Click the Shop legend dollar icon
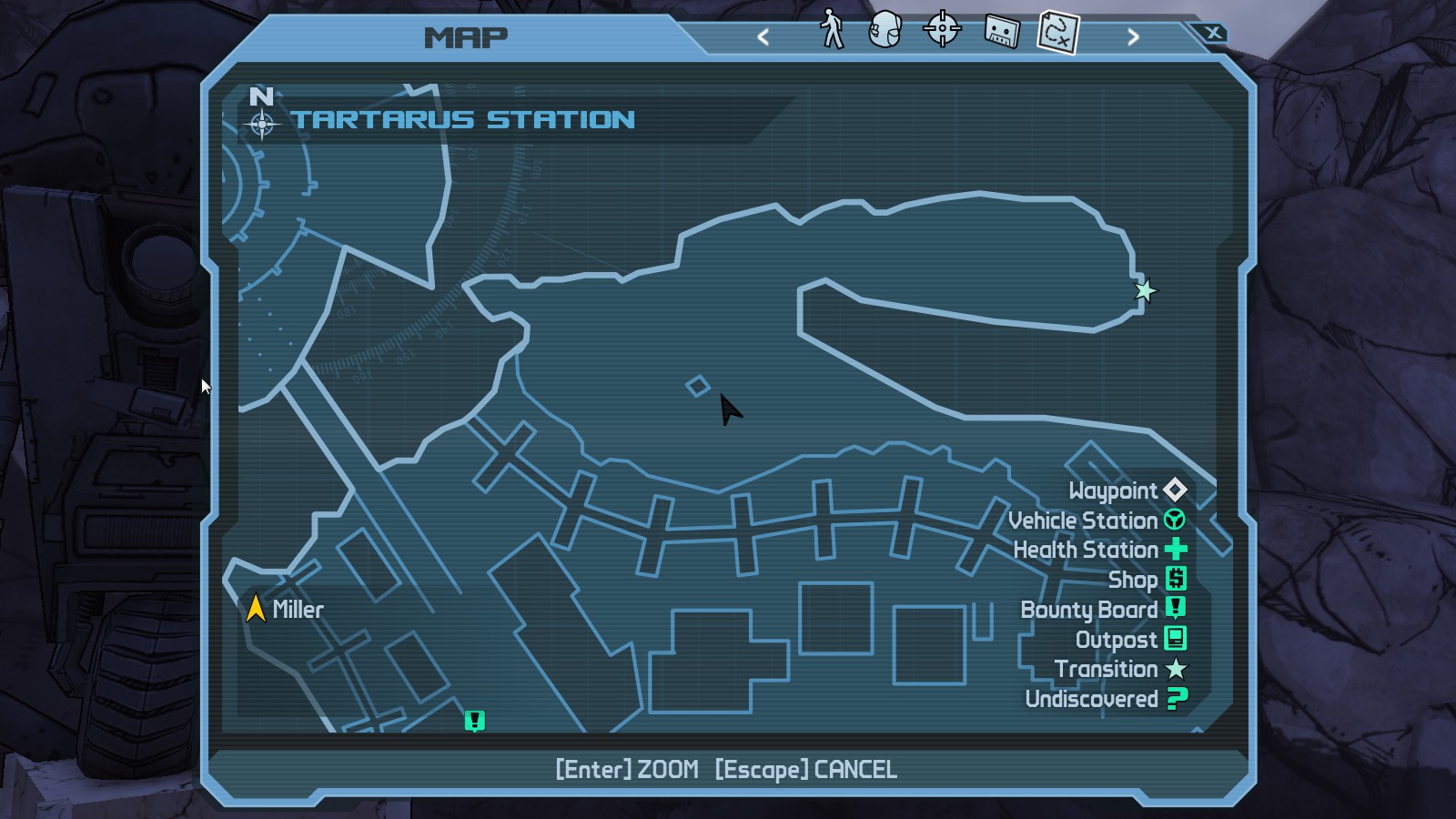This screenshot has height=819, width=1456. click(x=1176, y=579)
